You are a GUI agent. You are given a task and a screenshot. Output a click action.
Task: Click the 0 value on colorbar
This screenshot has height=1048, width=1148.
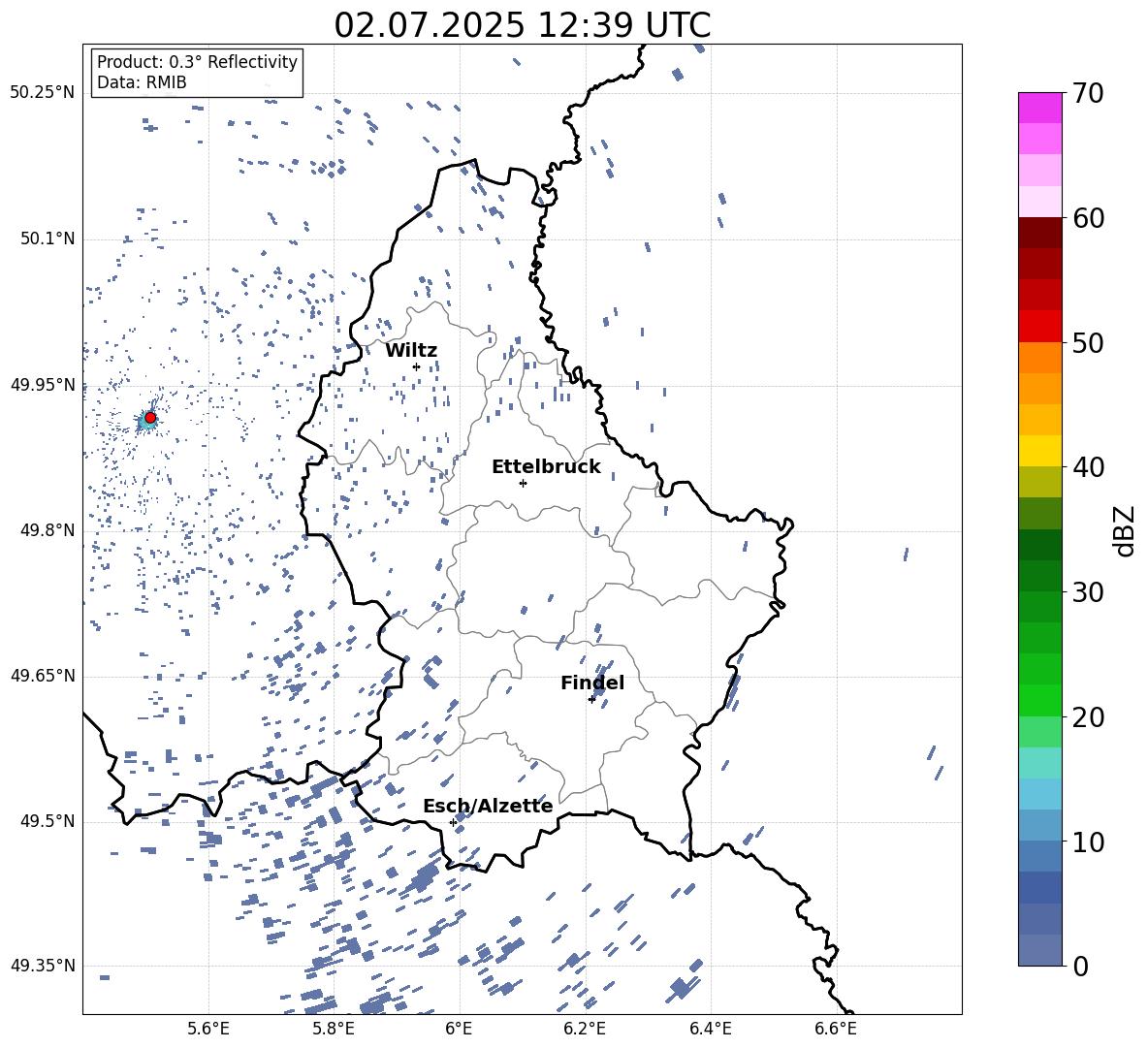(1080, 966)
